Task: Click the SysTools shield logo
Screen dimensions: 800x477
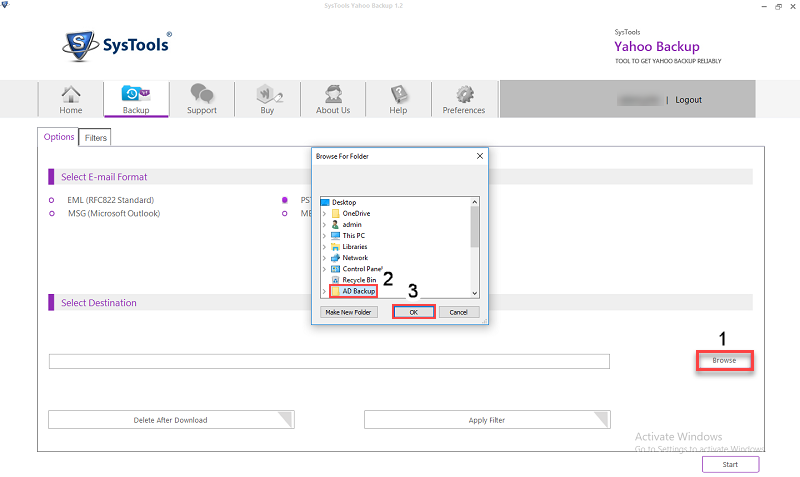Action: coord(80,46)
